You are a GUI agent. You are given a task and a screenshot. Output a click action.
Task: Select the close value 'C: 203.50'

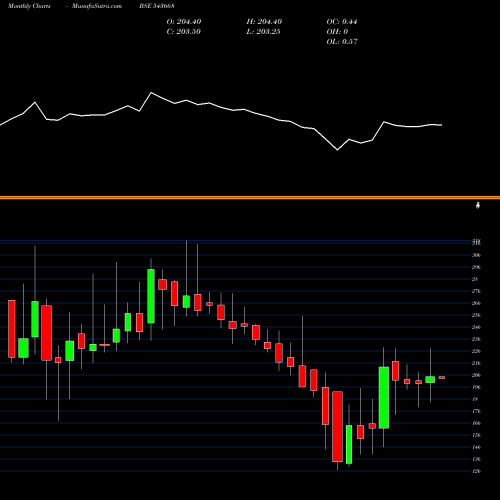click(x=184, y=32)
